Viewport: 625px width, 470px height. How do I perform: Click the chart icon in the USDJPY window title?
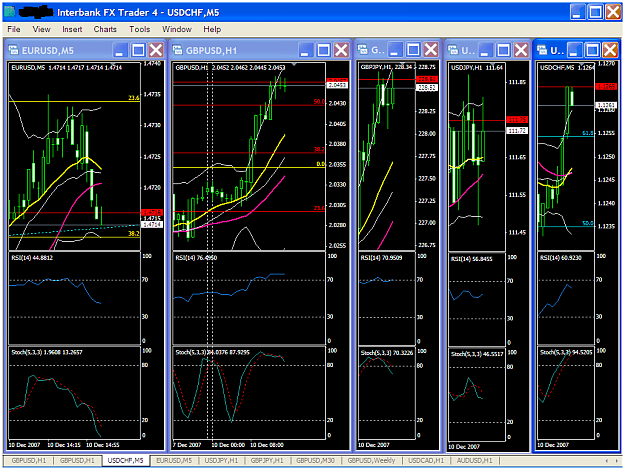pyautogui.click(x=453, y=50)
